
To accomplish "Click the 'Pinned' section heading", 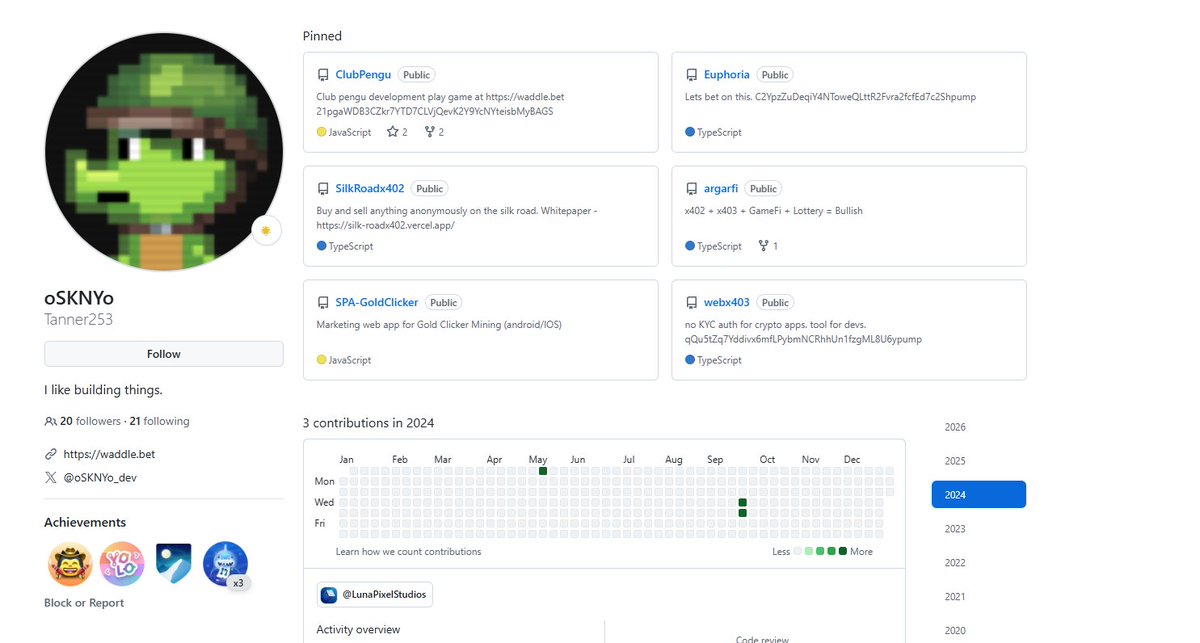I will [322, 36].
